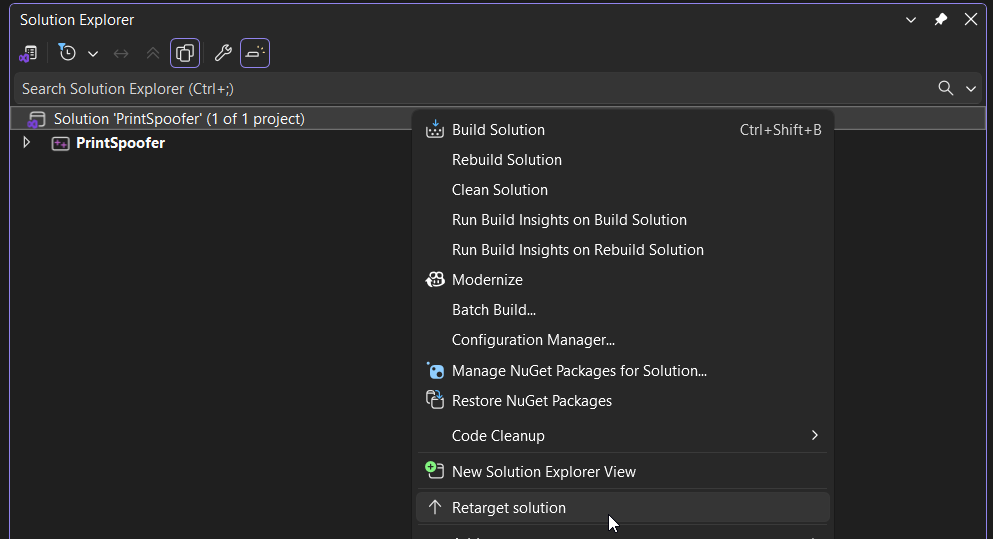Click Sync with Active Document arrows icon
This screenshot has width=993, height=539.
[x=120, y=54]
